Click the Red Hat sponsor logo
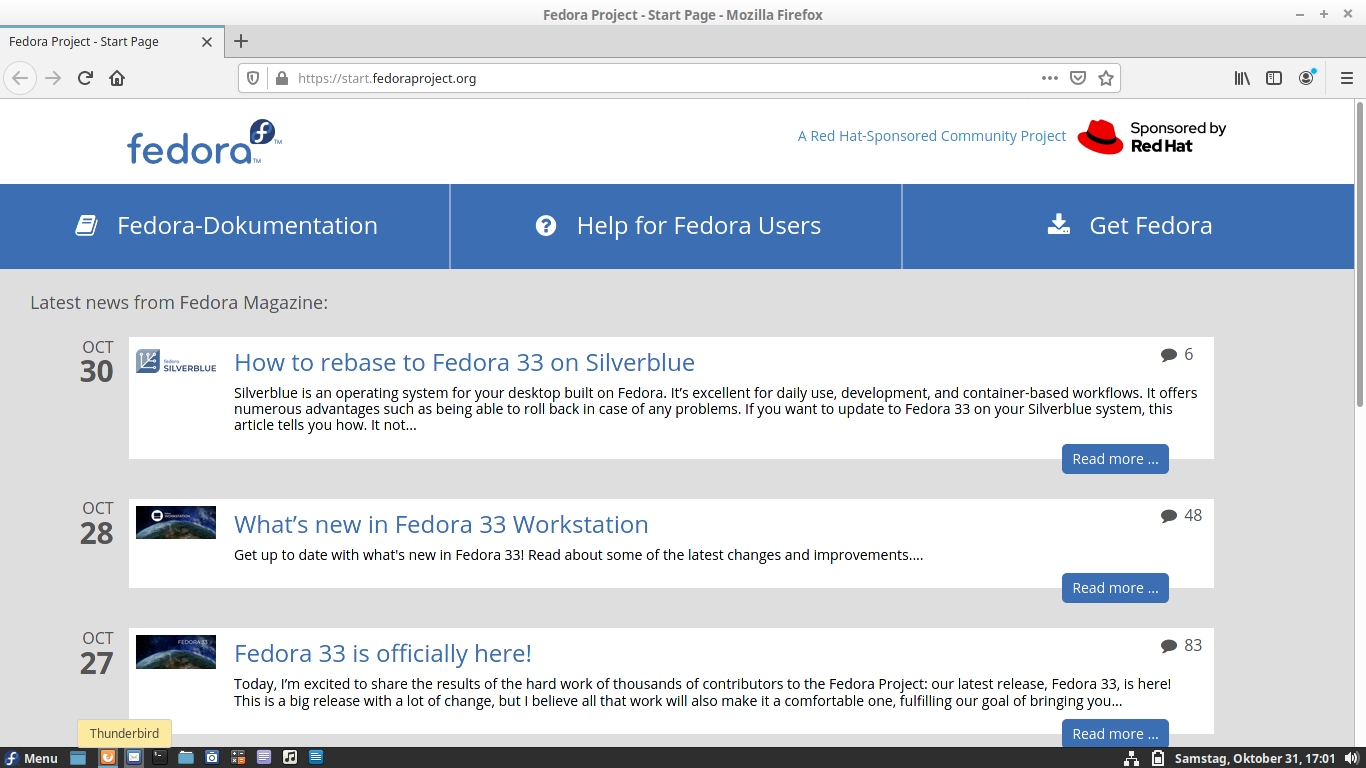Image resolution: width=1366 pixels, height=768 pixels. [x=1151, y=136]
